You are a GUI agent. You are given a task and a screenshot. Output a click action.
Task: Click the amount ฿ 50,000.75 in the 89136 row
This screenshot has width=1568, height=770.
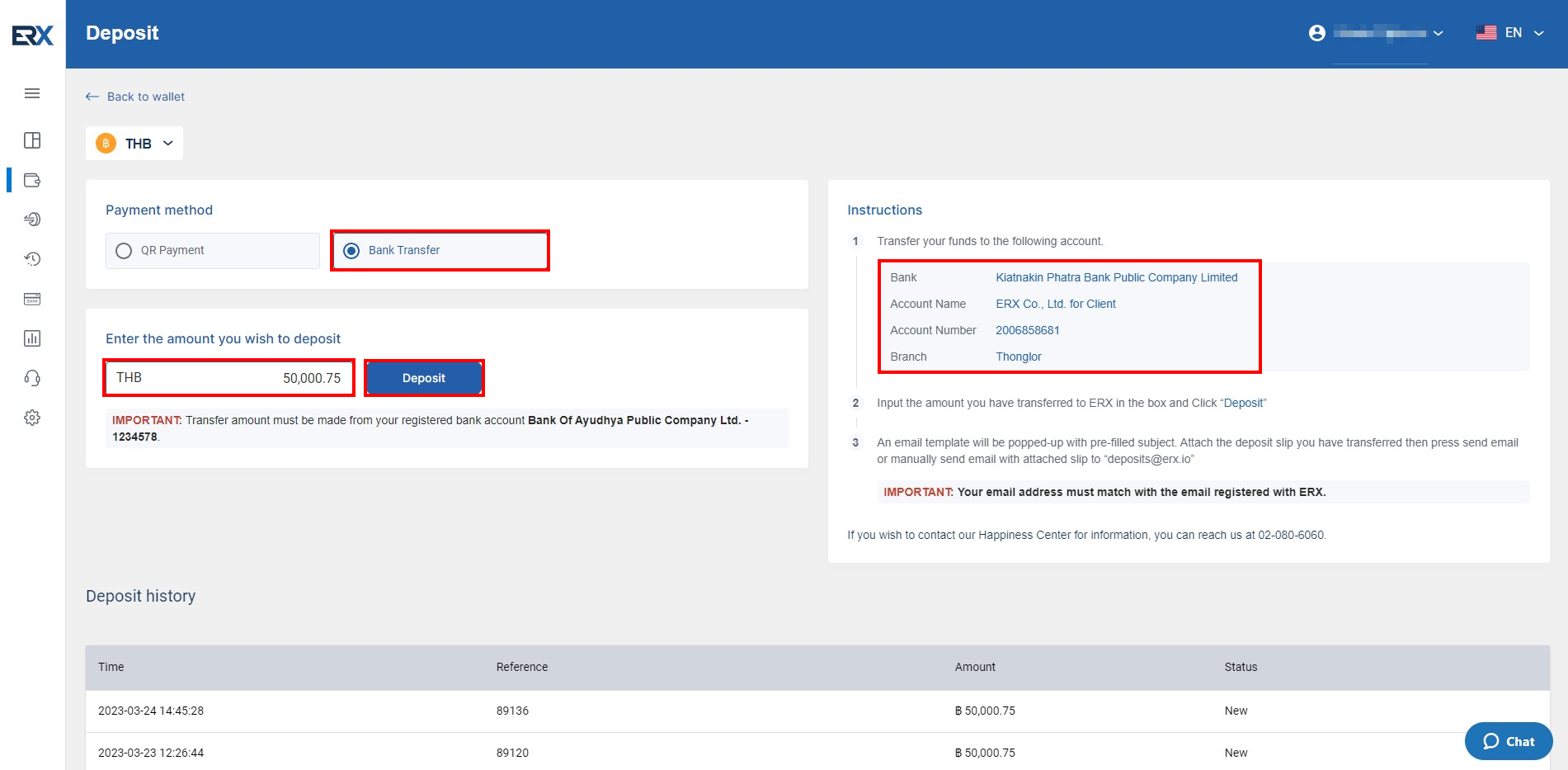click(986, 711)
